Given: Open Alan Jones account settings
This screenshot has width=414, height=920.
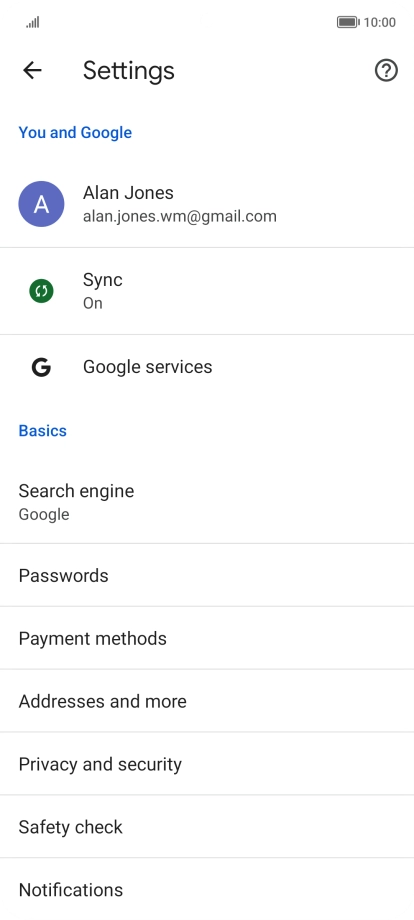Looking at the screenshot, I should [x=207, y=204].
